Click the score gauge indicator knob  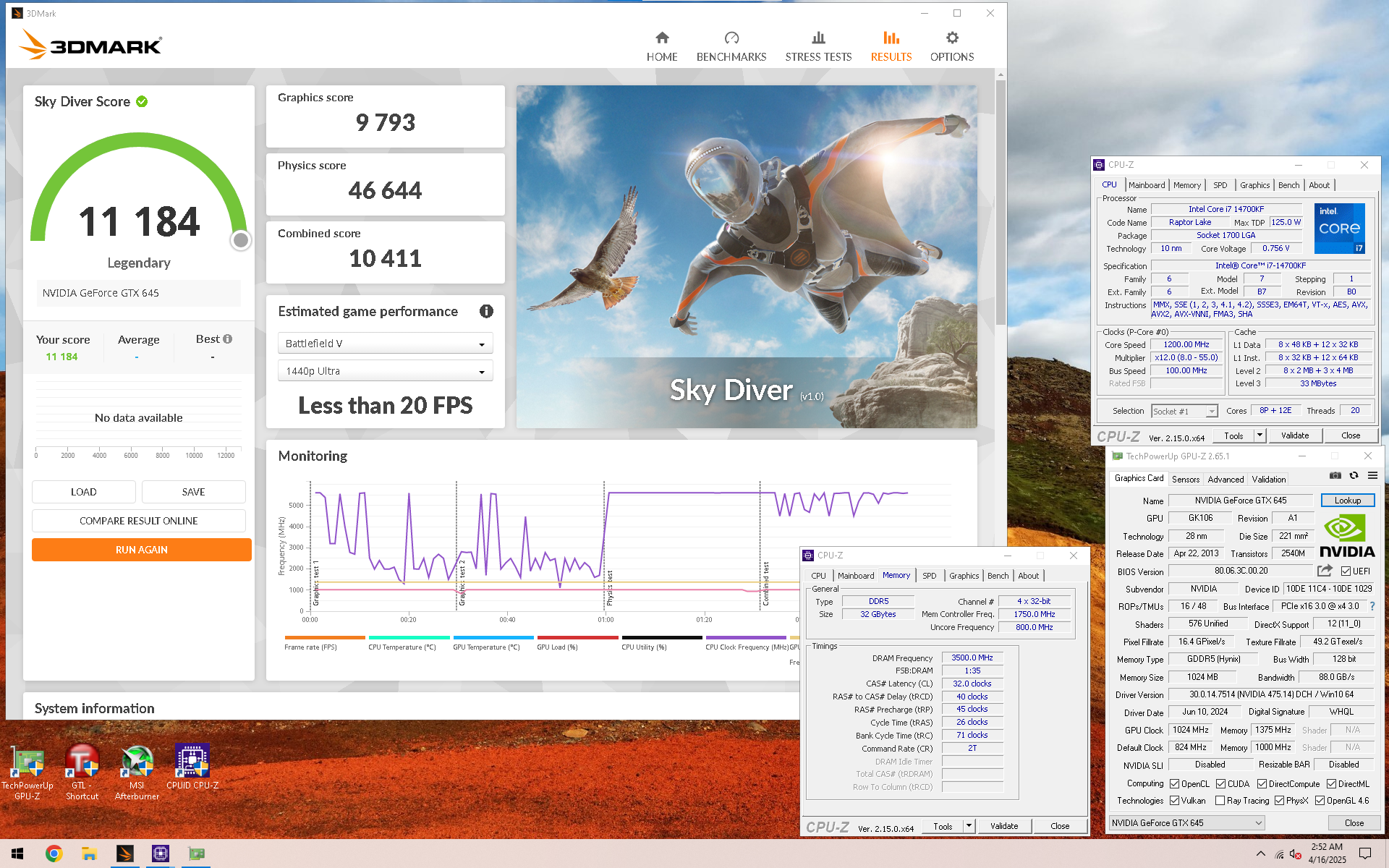(241, 239)
